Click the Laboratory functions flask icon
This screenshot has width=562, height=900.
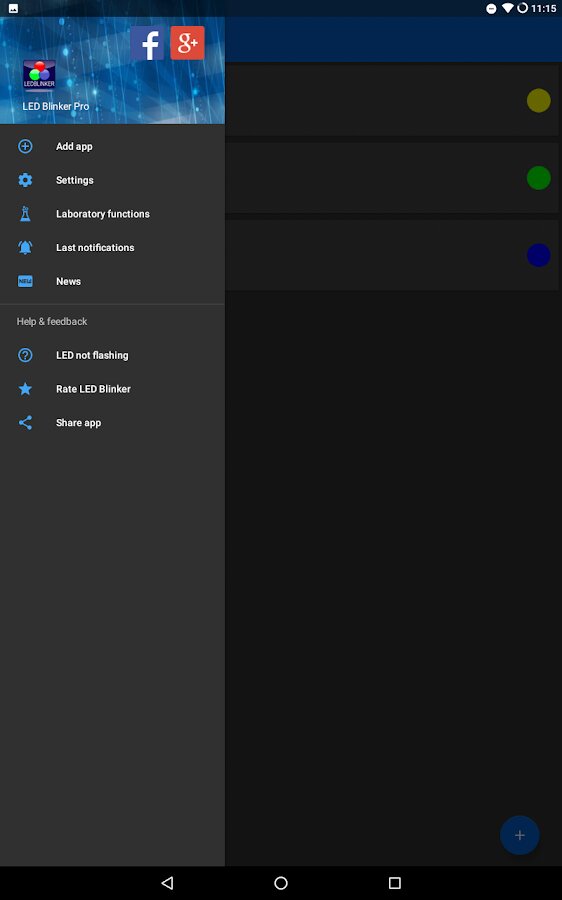[x=25, y=214]
